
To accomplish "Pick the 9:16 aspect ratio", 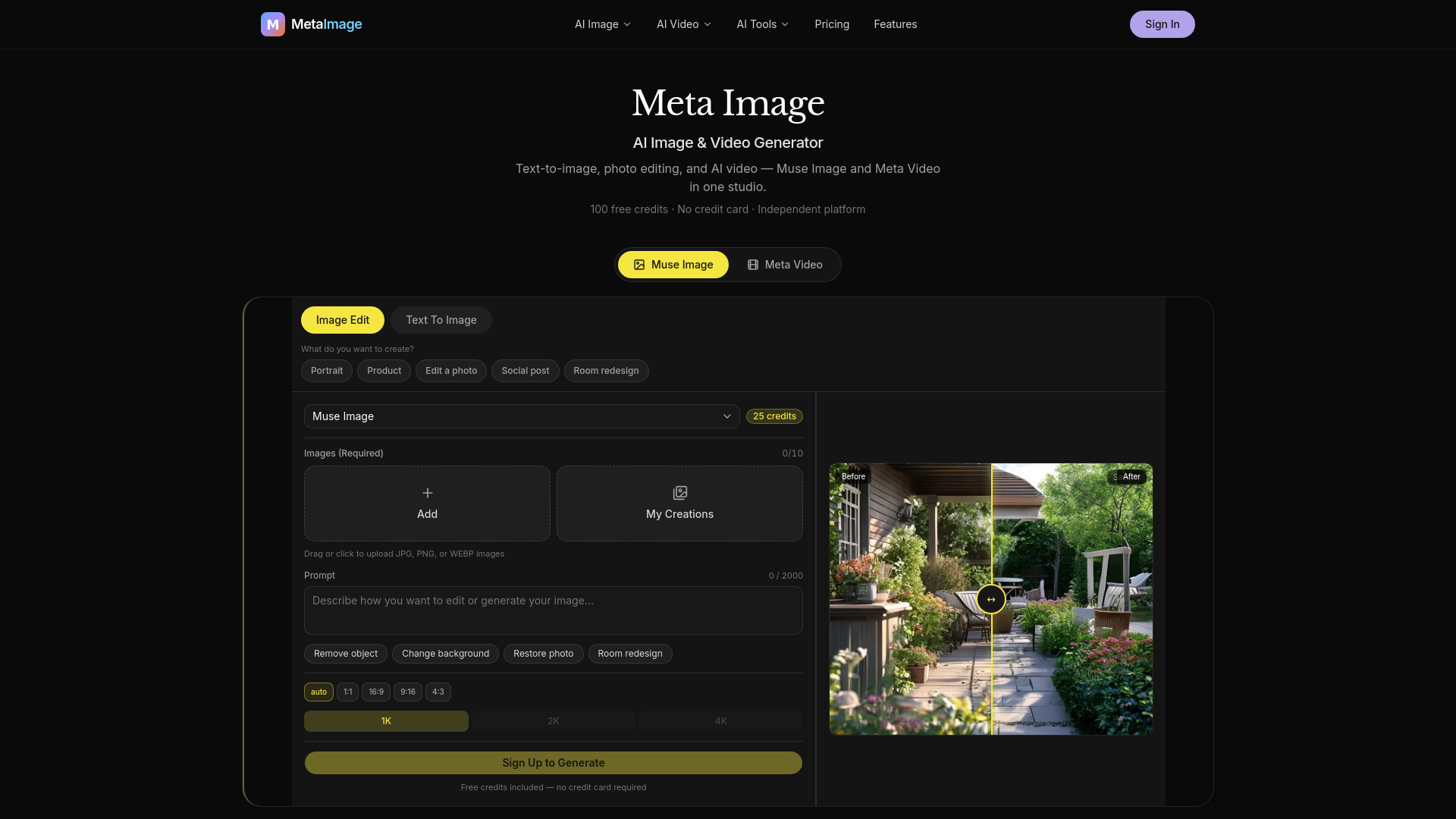I will [408, 692].
